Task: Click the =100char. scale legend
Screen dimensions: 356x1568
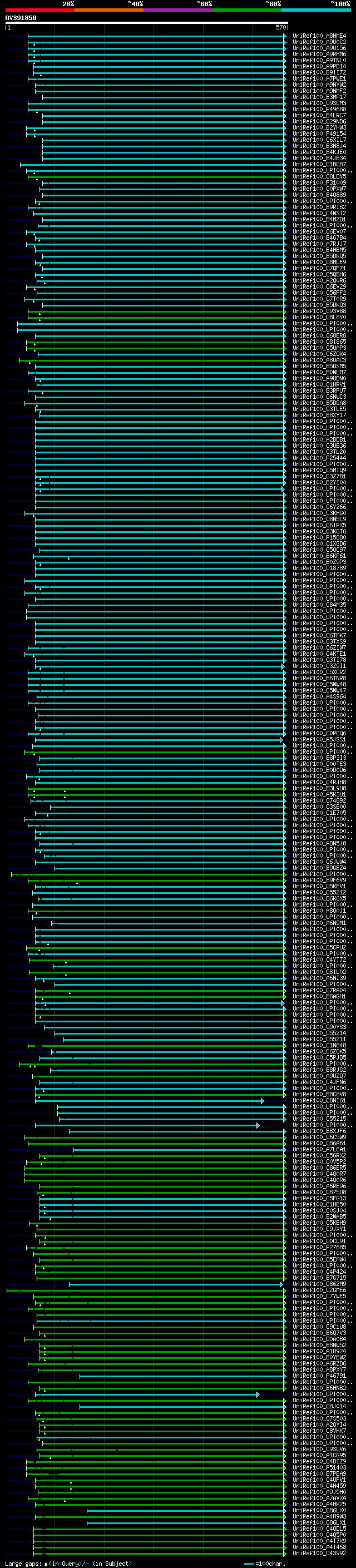Action: (264, 1564)
